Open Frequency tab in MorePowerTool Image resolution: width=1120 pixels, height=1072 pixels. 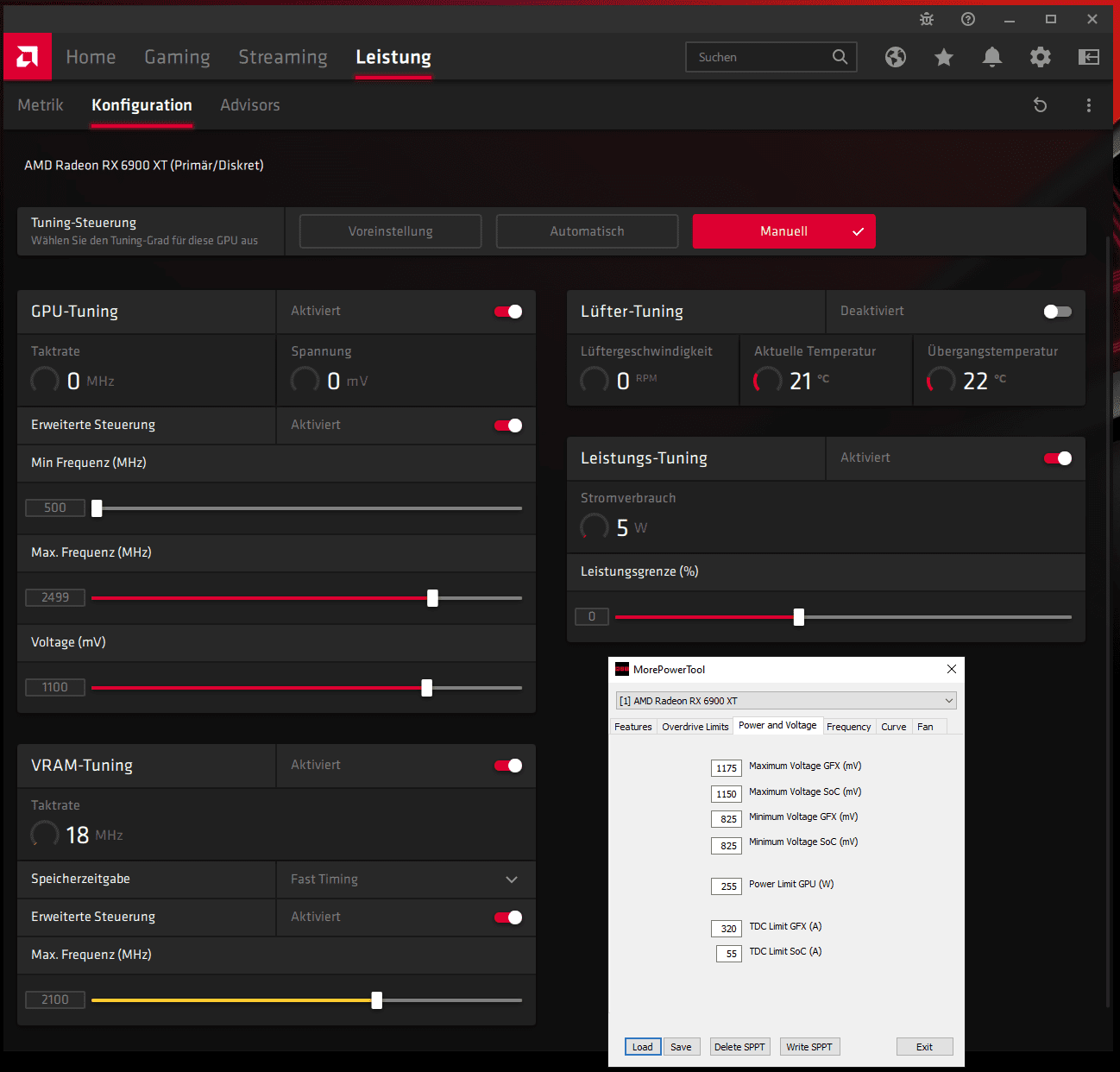[849, 727]
